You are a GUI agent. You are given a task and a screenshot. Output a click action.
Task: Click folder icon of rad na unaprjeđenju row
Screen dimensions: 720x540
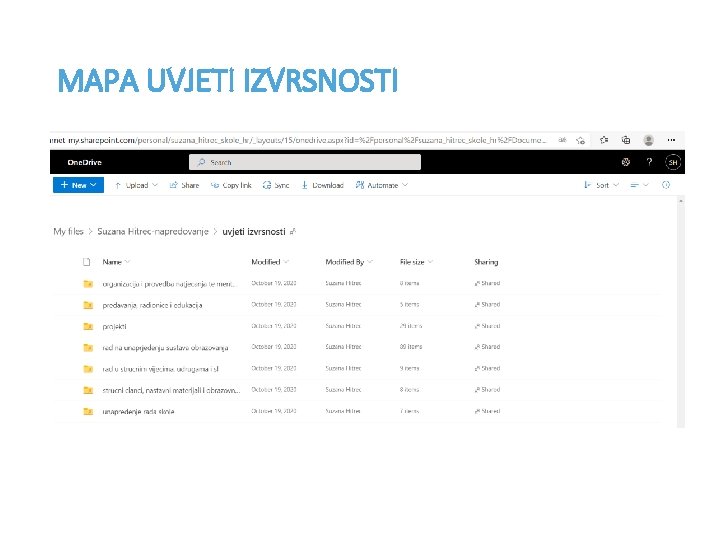tap(88, 348)
